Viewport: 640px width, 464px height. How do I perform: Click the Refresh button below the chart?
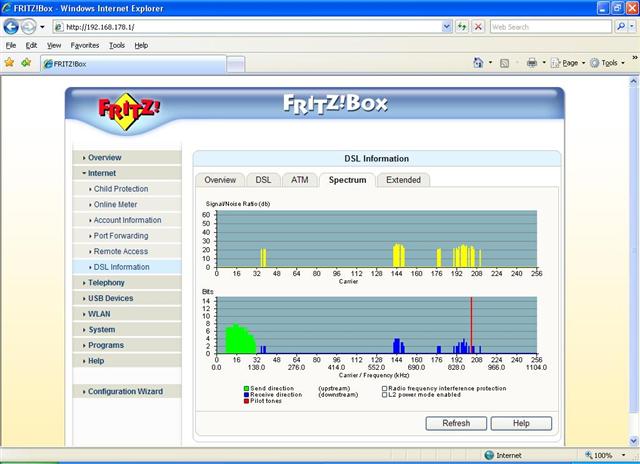456,423
